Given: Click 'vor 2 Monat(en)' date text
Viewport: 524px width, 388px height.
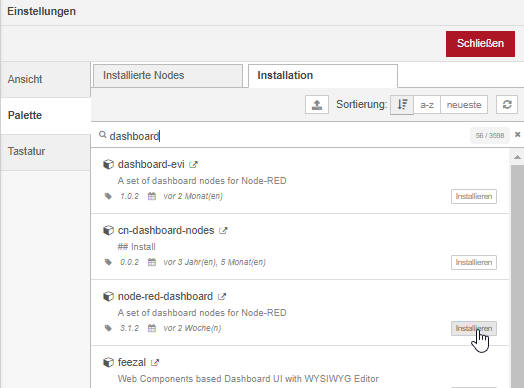Looking at the screenshot, I should (x=193, y=196).
